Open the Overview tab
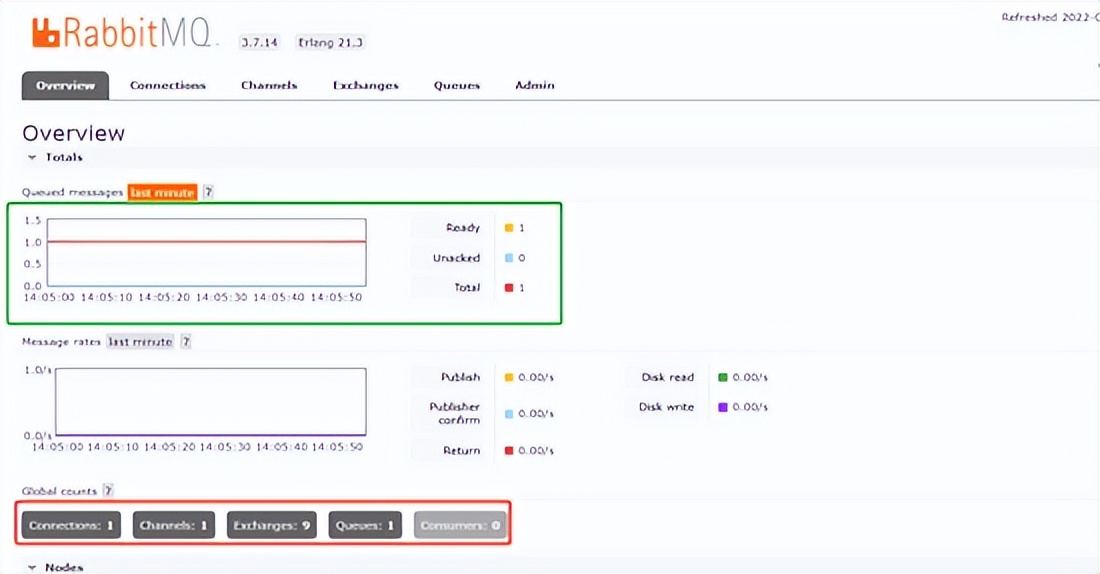Image resolution: width=1100 pixels, height=574 pixels. pyautogui.click(x=65, y=86)
